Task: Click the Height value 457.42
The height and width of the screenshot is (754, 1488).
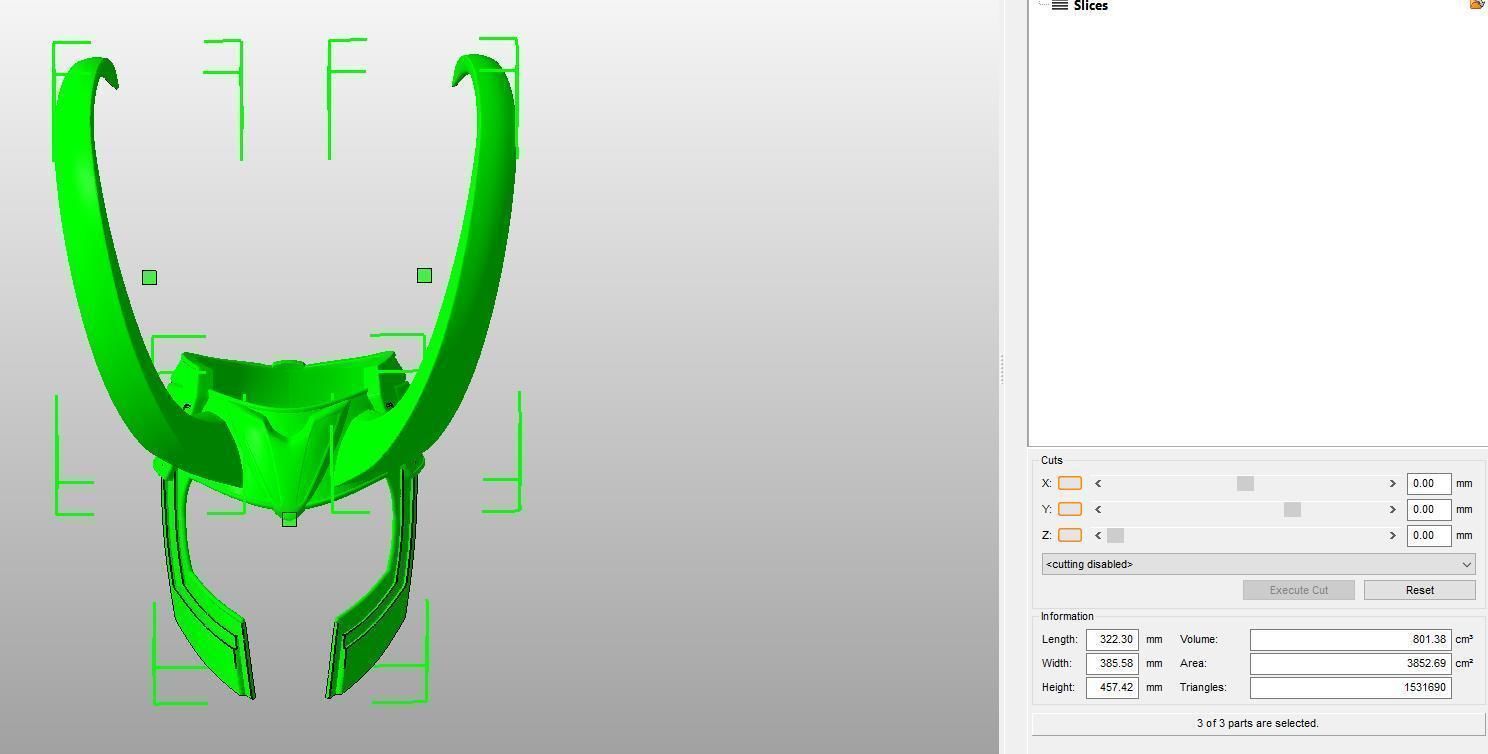Action: click(1112, 687)
